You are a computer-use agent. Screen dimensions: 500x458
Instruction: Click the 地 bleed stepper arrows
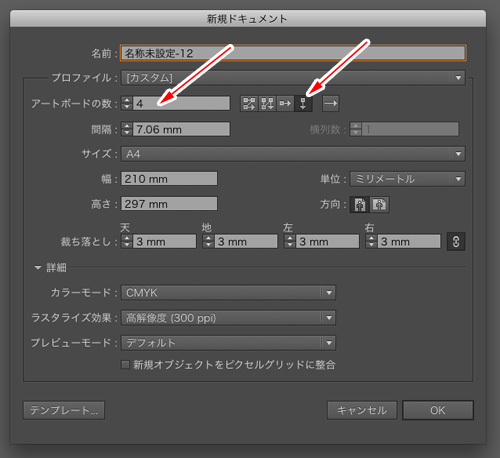click(208, 241)
